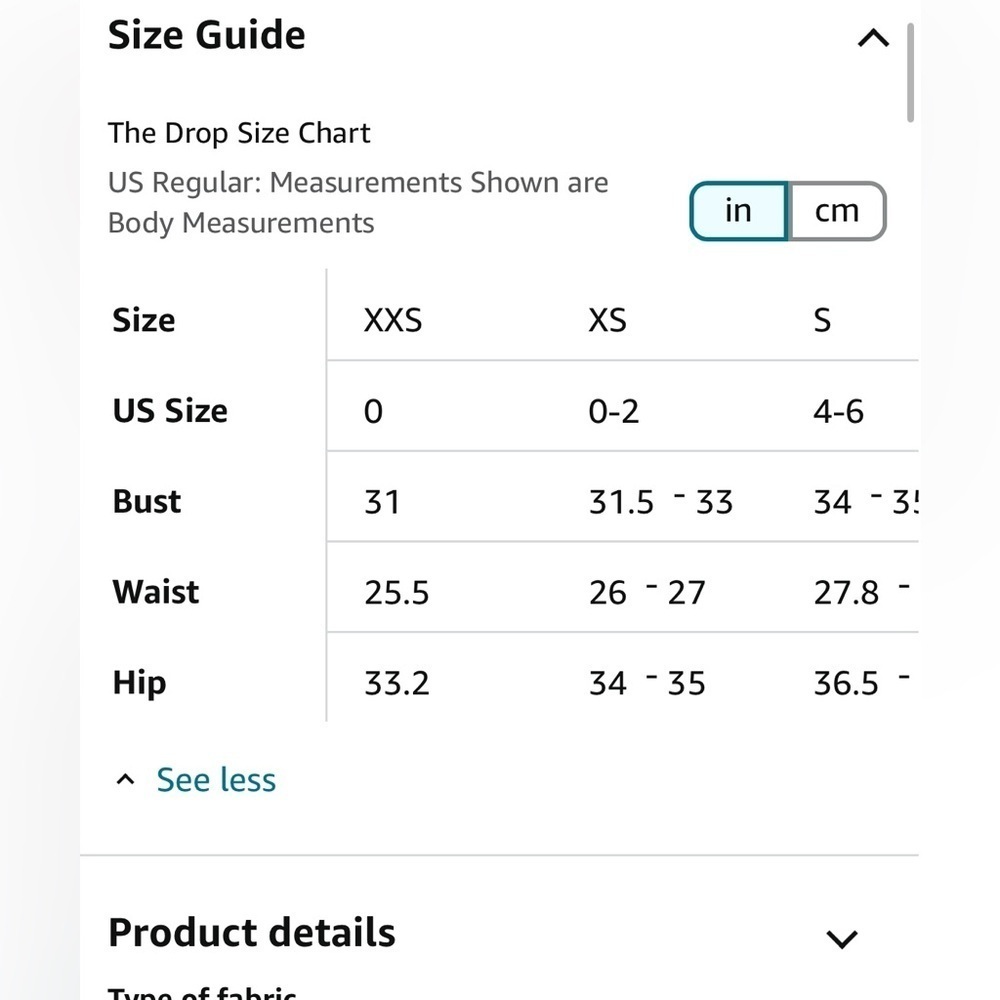
Task: Switch measurements to cm
Action: [x=837, y=211]
